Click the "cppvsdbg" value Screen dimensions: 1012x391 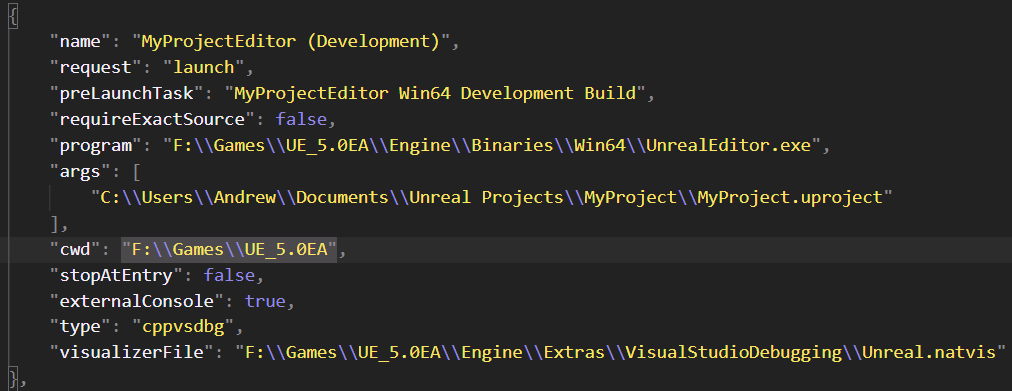point(183,327)
